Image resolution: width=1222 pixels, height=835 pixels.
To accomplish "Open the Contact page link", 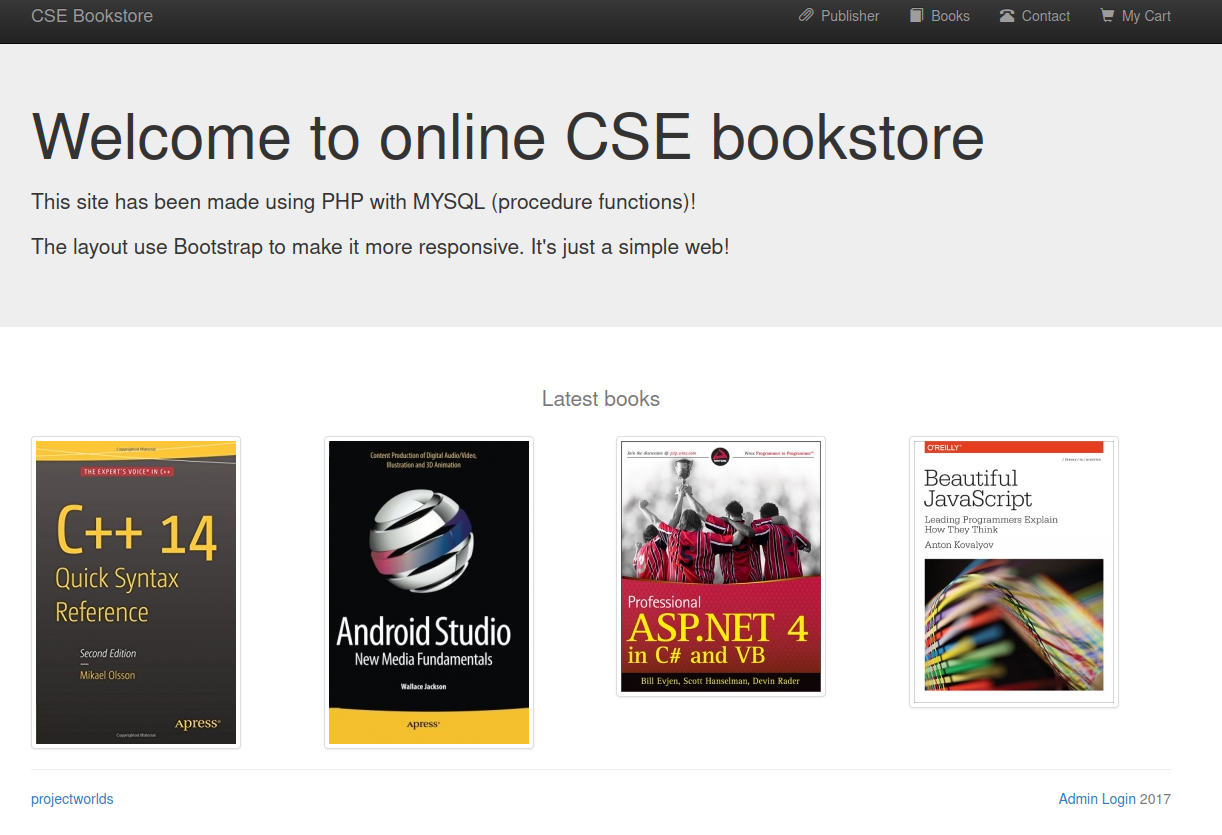I will [x=1045, y=16].
